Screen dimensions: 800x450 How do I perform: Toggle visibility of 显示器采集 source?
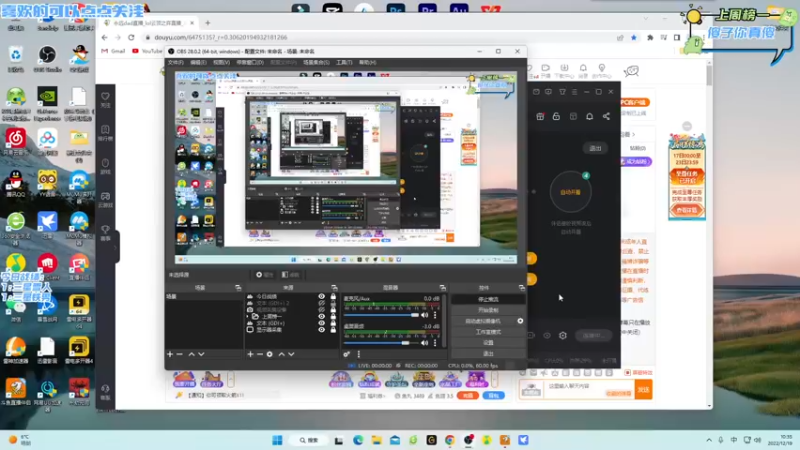[x=321, y=330]
